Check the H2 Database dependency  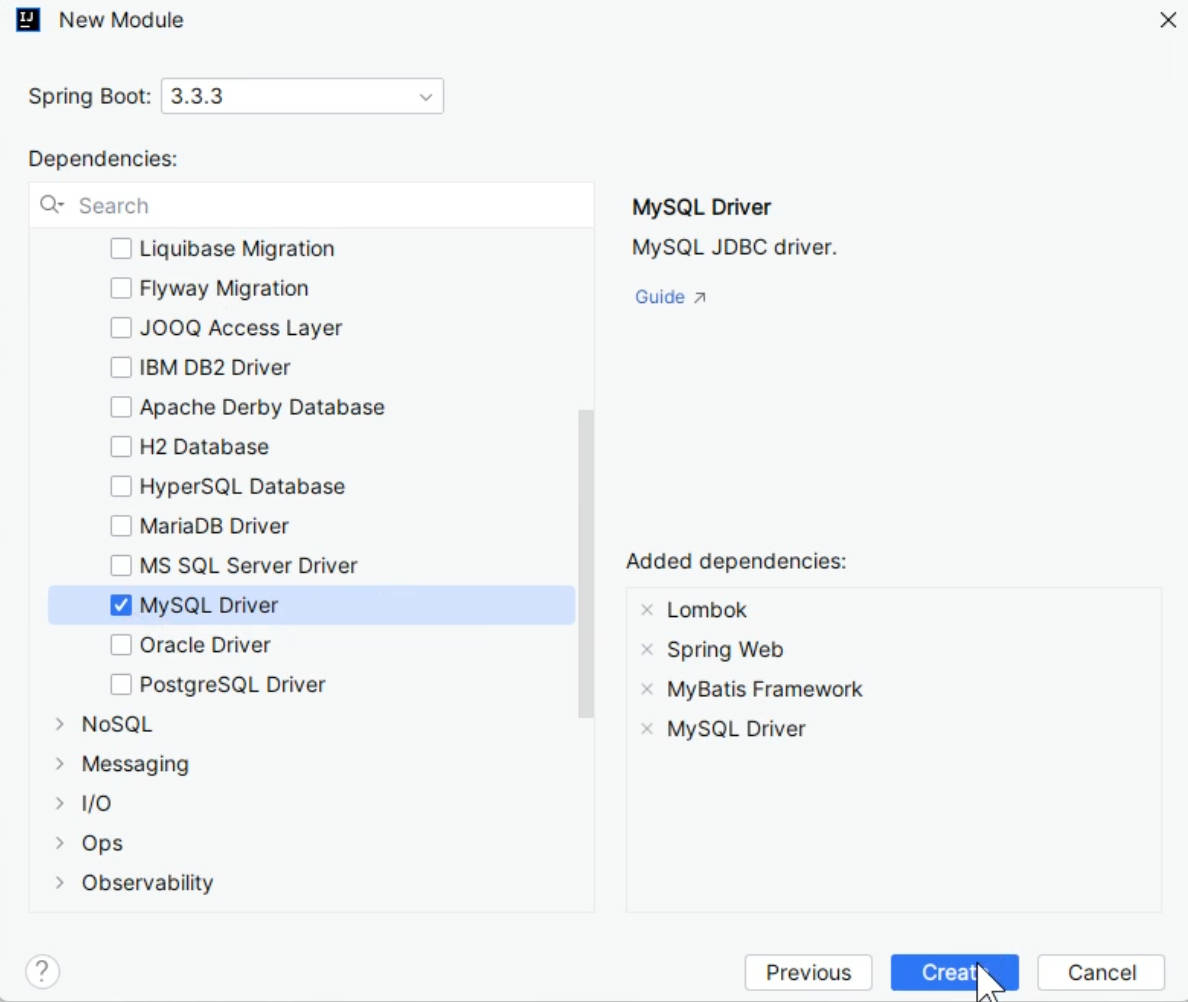pos(121,447)
